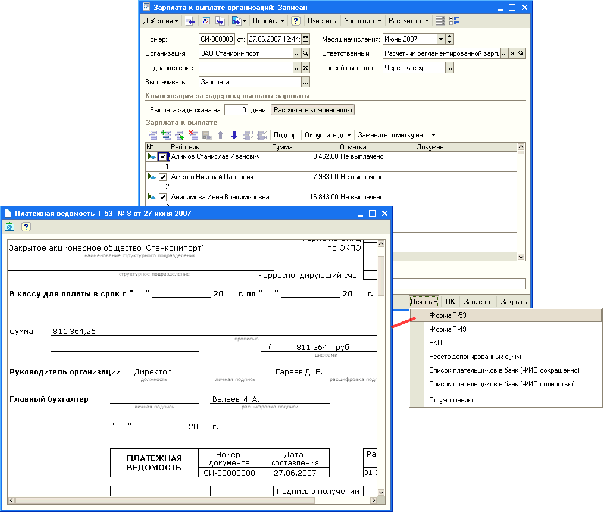The image size is (604, 513).
Task: Choose the bank transfer list with shortened ФИО
Action: 505,370
